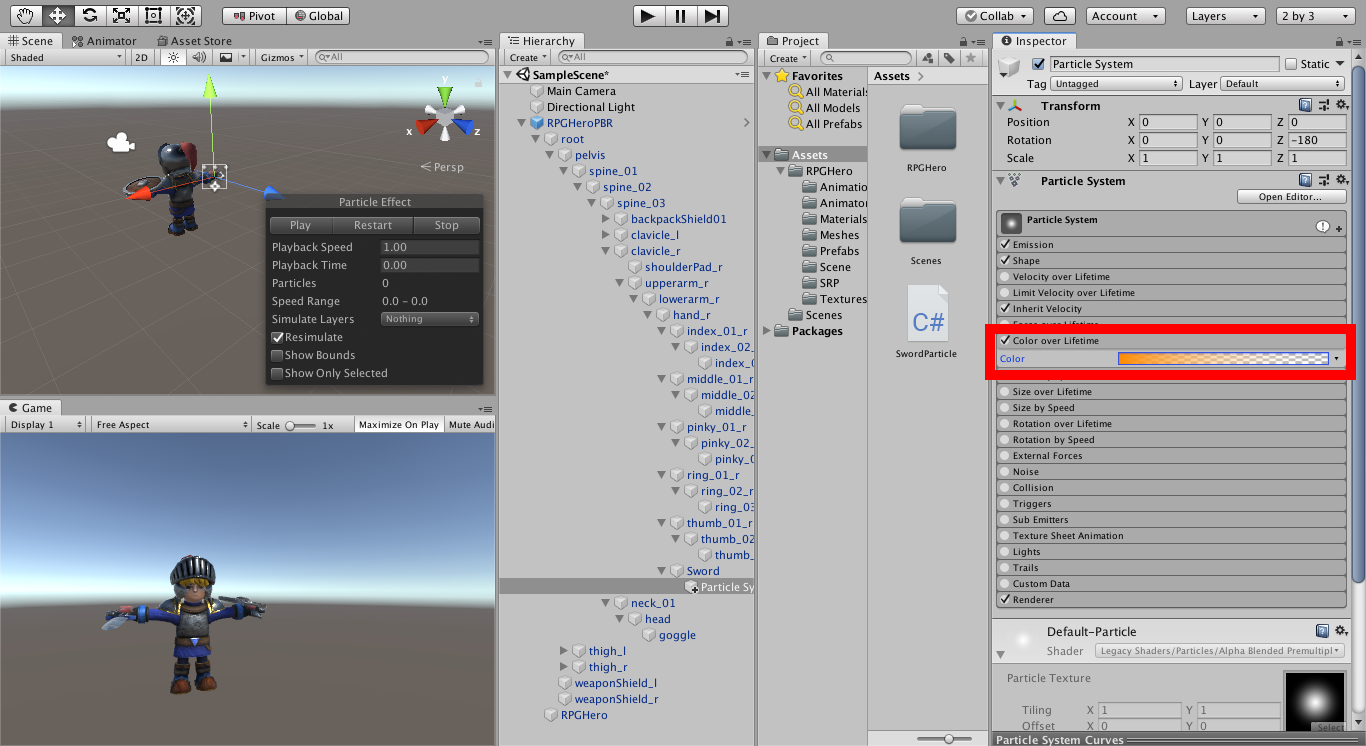Enable Show Bounds checkbox
Viewport: 1366px width, 746px height.
click(278, 355)
